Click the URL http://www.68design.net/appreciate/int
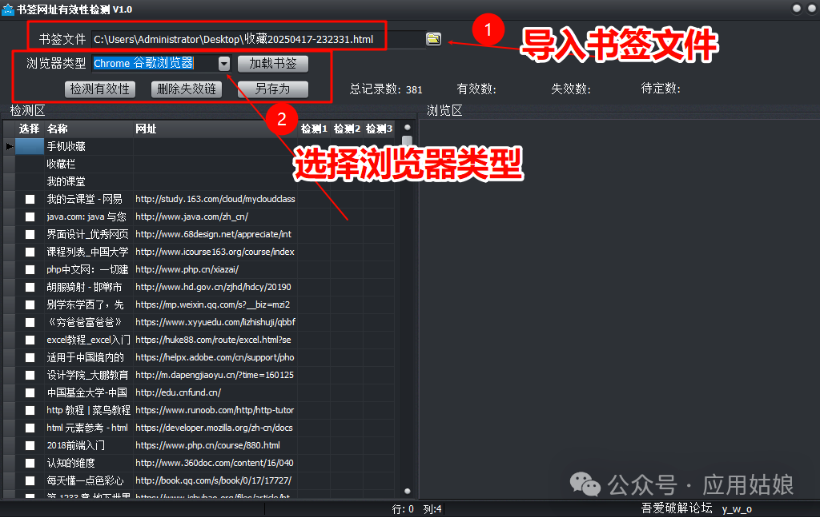This screenshot has width=820, height=517. [x=213, y=234]
